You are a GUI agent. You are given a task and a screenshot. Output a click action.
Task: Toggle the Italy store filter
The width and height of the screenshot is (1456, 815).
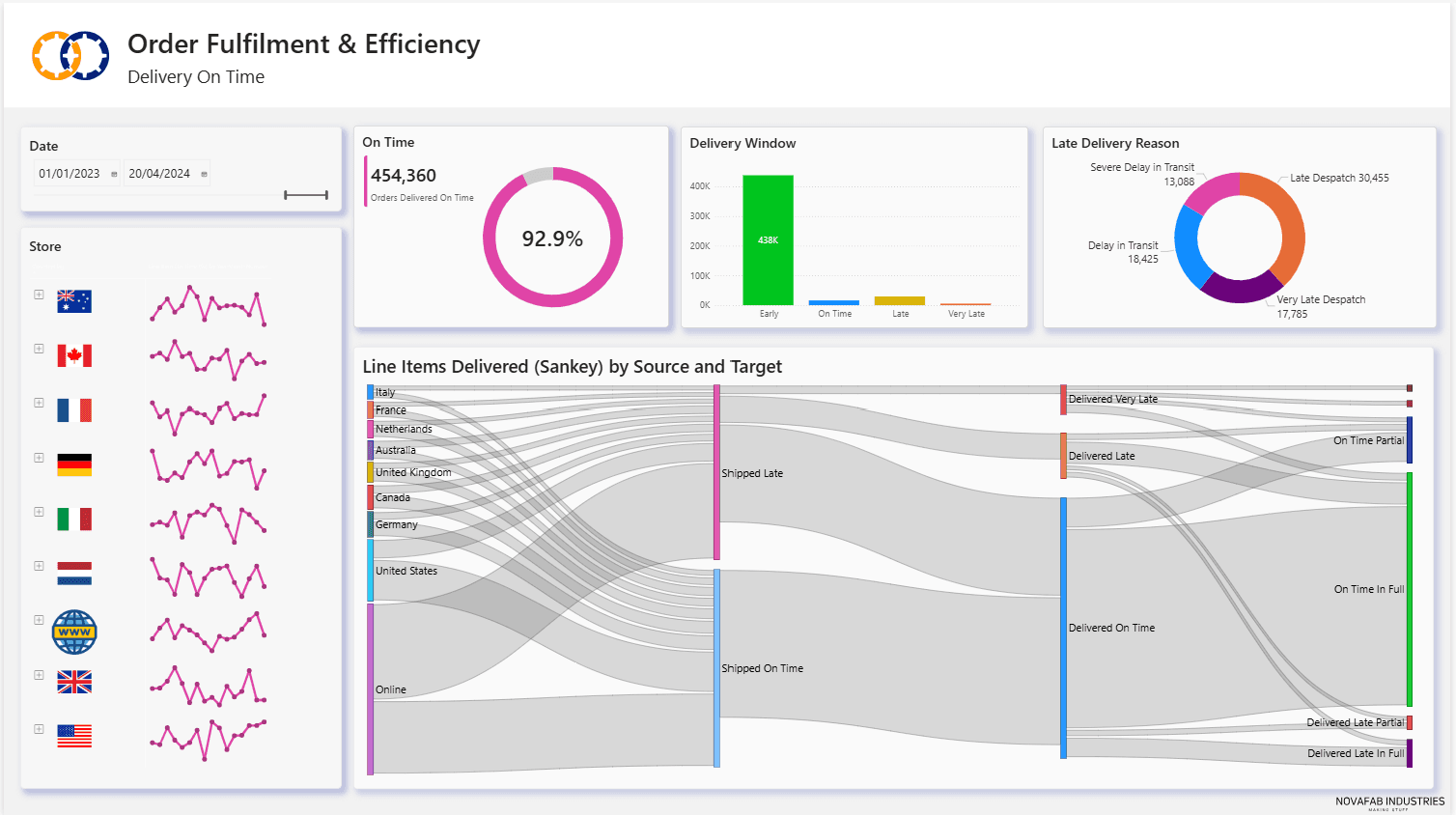click(x=74, y=519)
